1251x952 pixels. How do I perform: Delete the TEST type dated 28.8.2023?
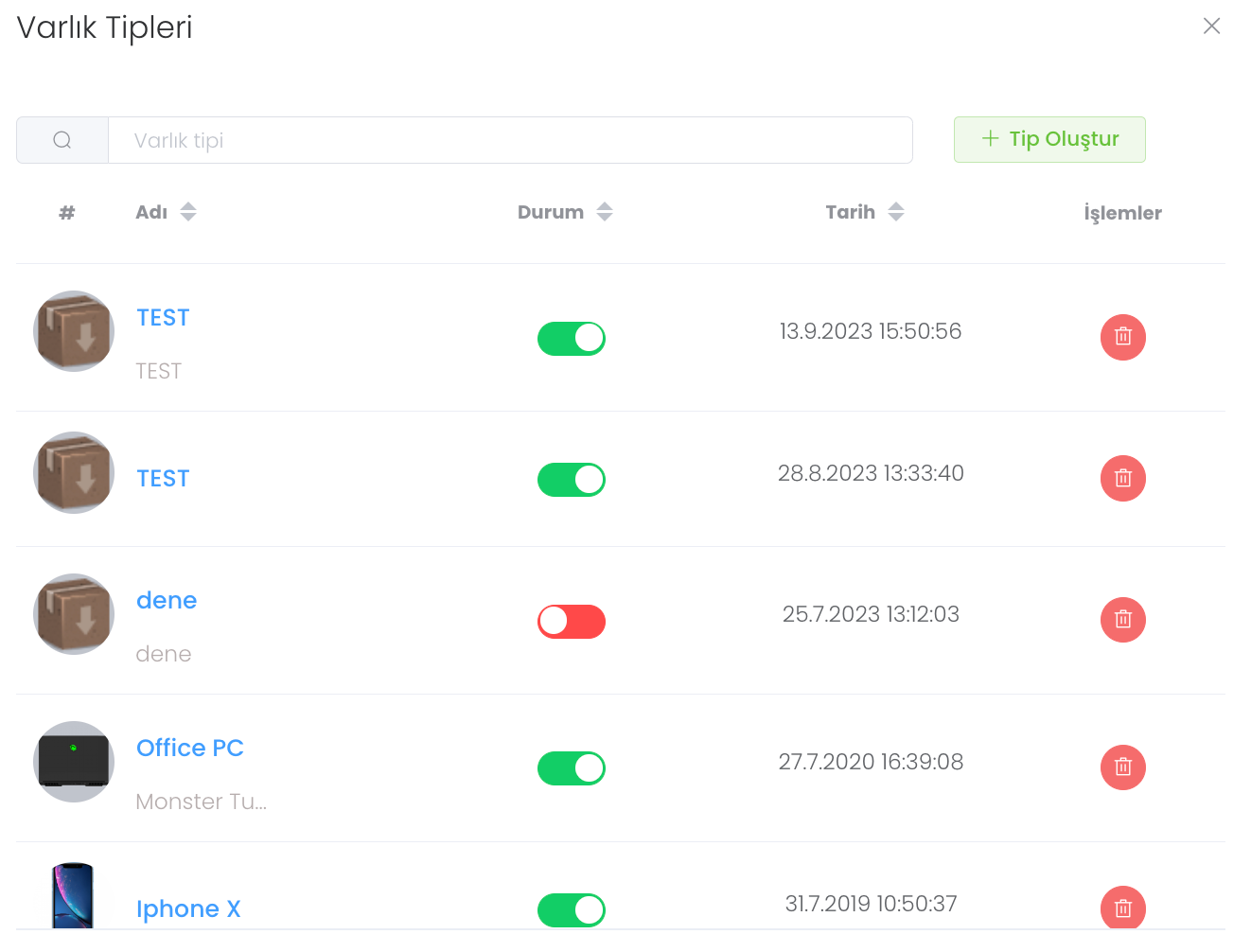pyautogui.click(x=1122, y=479)
